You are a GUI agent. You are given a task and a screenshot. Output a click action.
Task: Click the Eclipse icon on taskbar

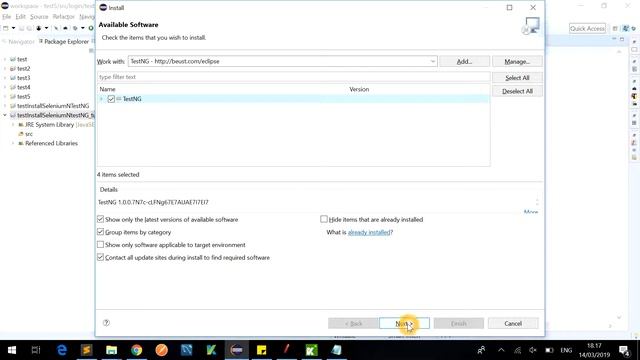[237, 350]
